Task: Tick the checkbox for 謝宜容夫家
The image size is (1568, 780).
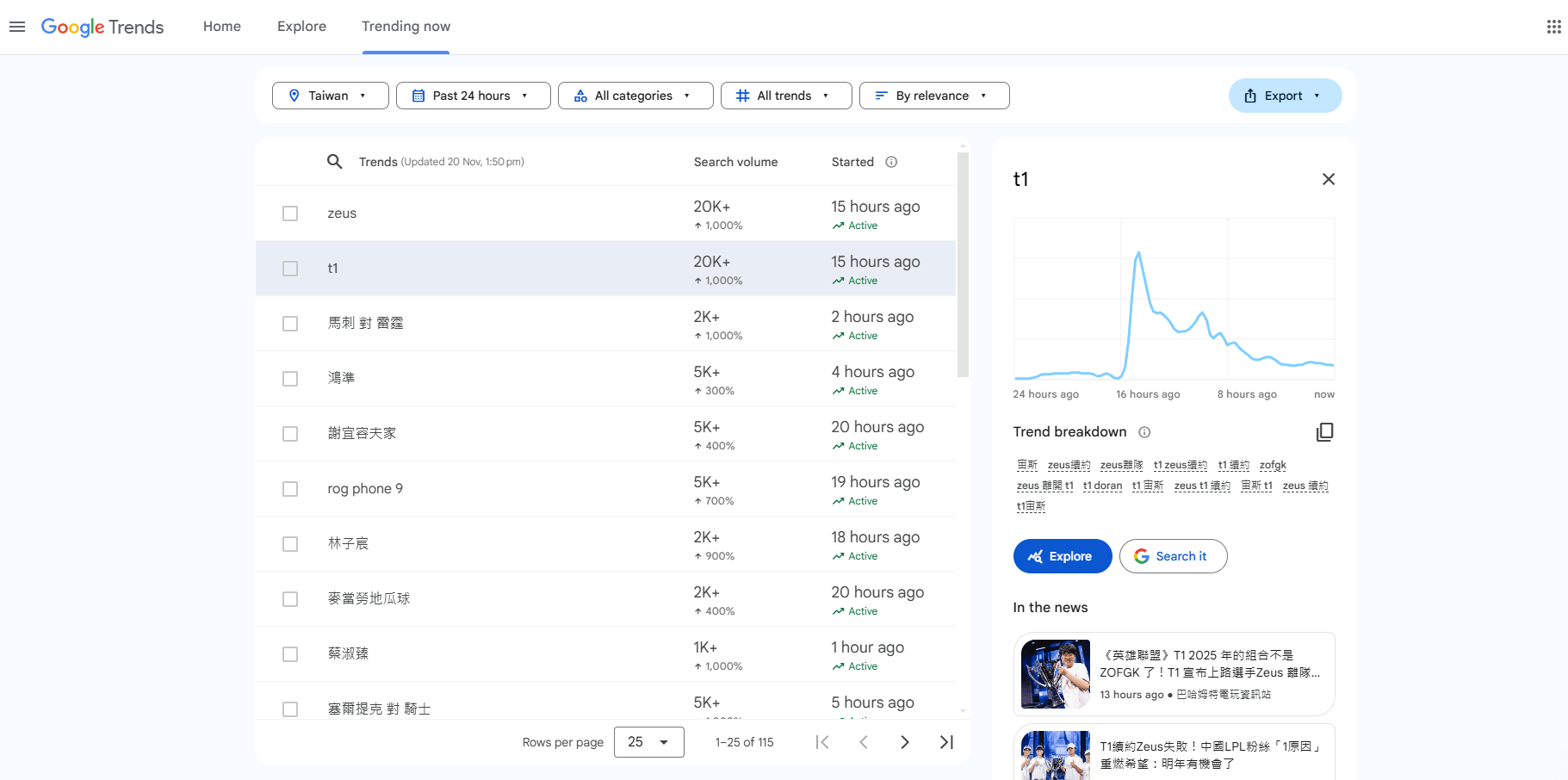Action: (290, 434)
